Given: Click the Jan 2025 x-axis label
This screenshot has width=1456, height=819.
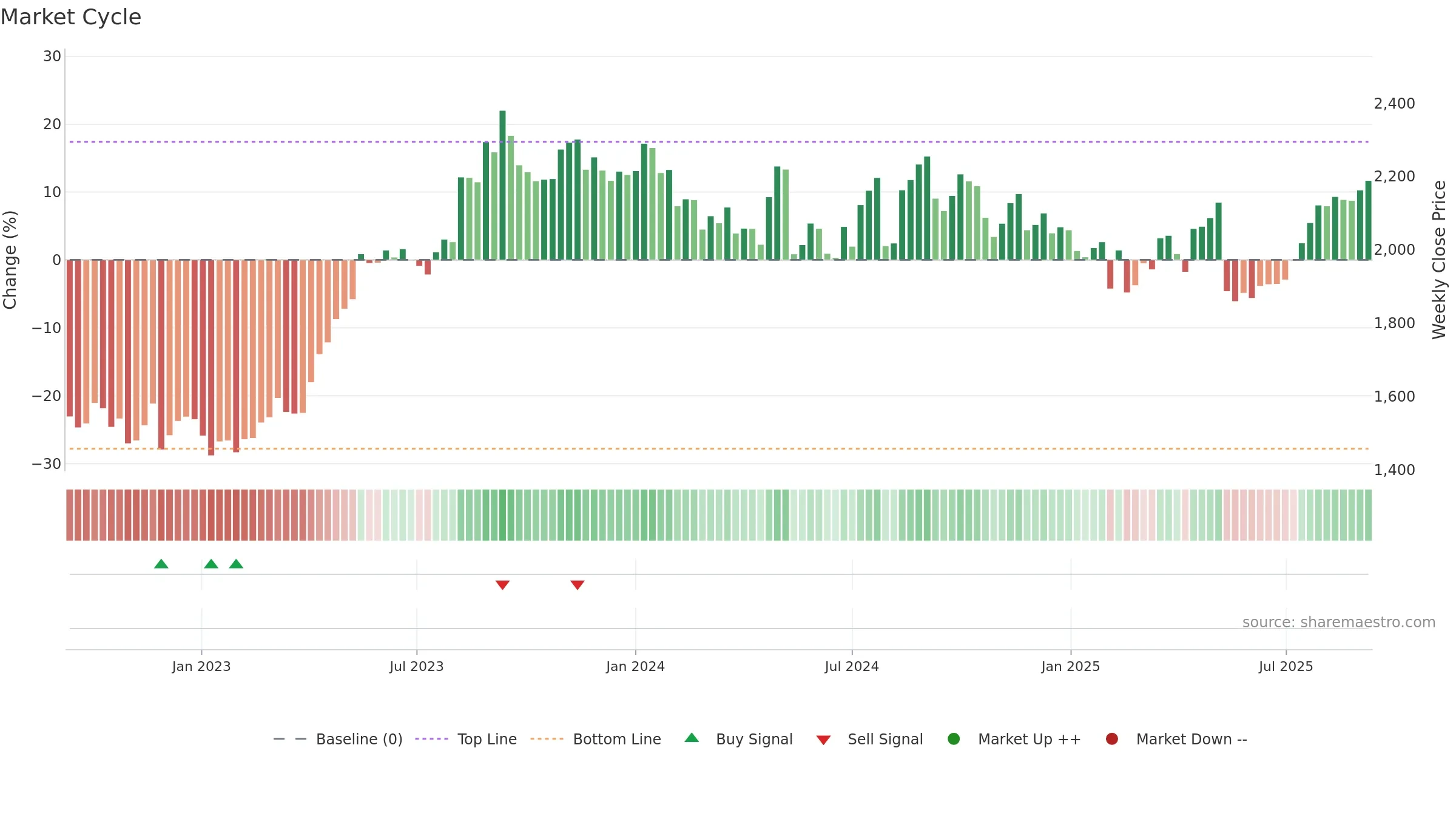Looking at the screenshot, I should click(x=1071, y=666).
